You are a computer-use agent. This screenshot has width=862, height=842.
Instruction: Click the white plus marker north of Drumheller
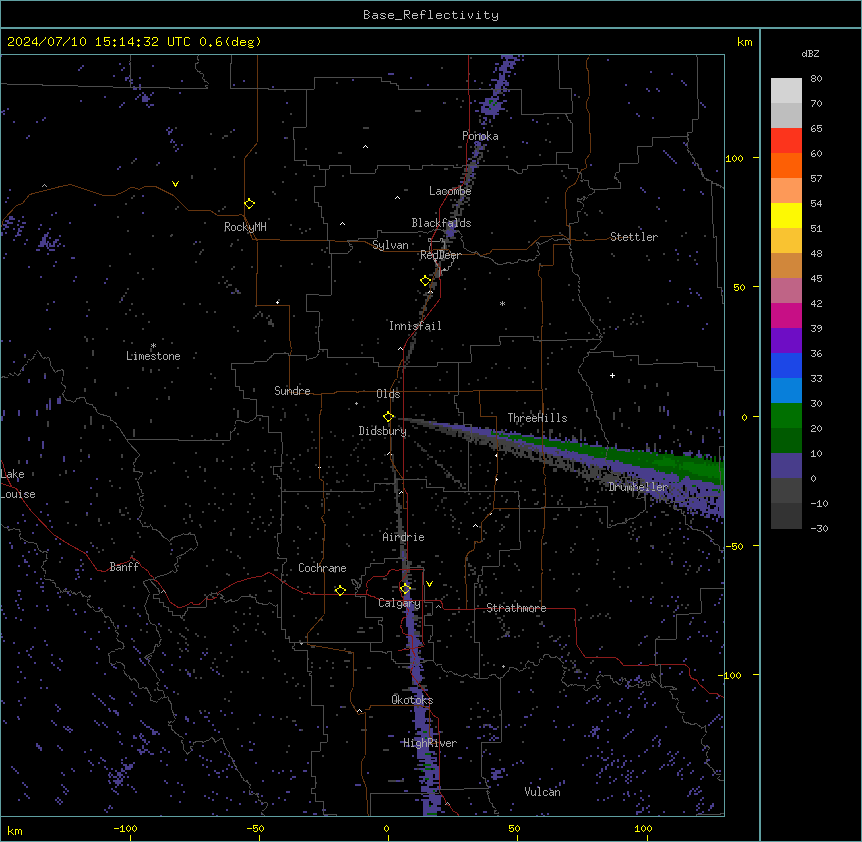(612, 375)
